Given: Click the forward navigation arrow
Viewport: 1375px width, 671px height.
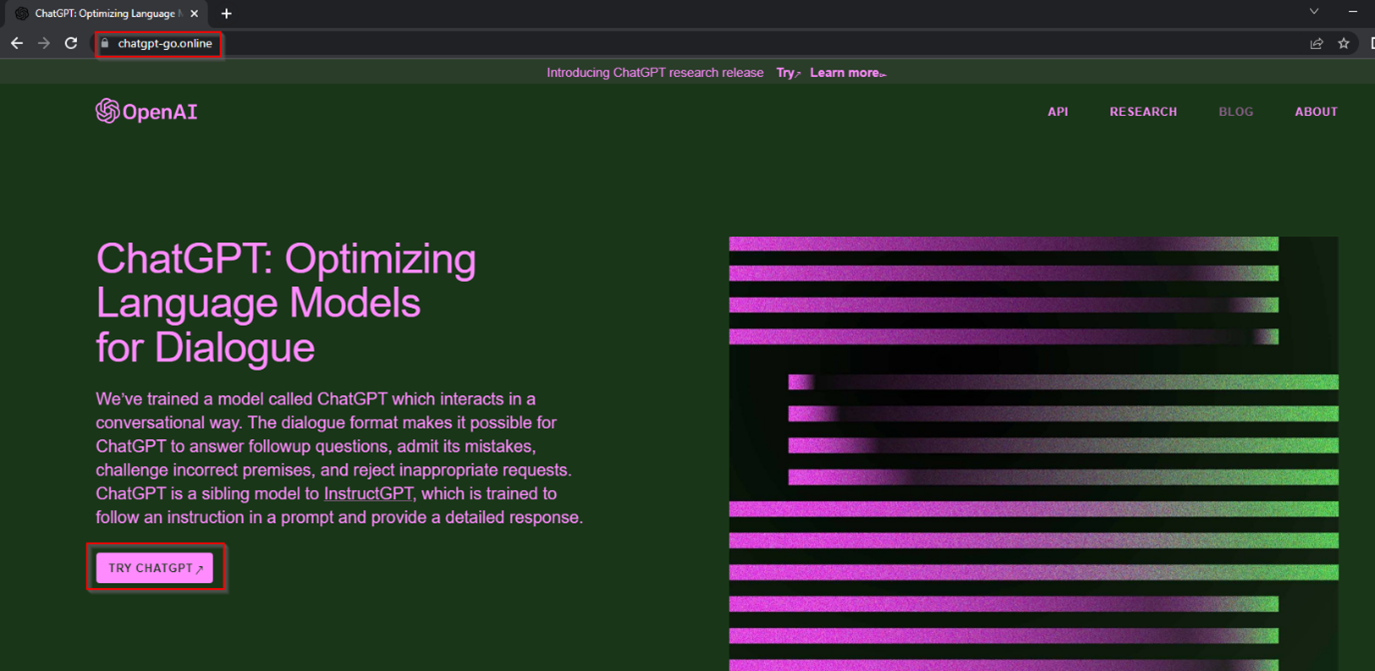Looking at the screenshot, I should coord(42,43).
